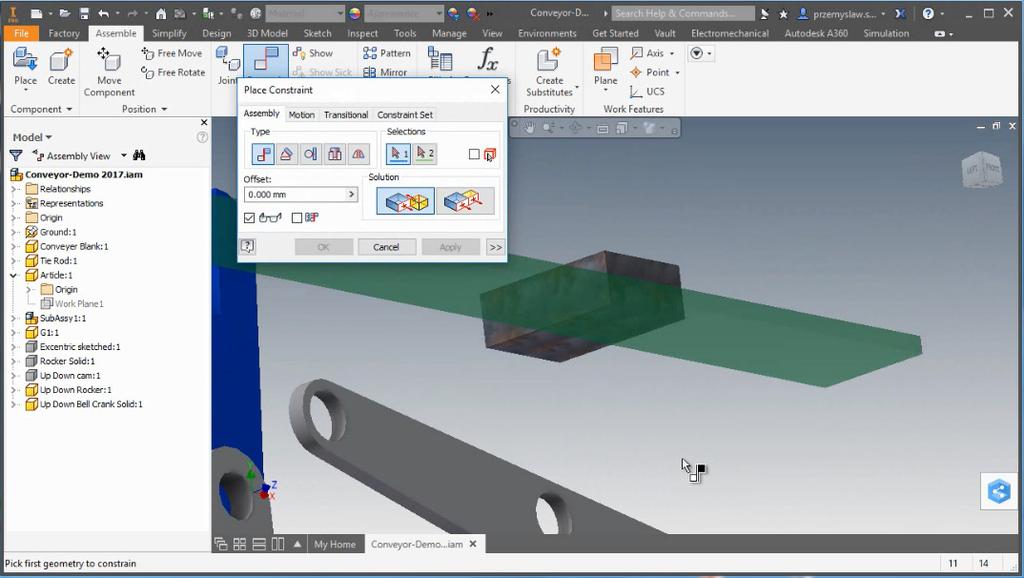Activate the First Selection arrow button
Screen dimensions: 1024x578
coord(398,154)
